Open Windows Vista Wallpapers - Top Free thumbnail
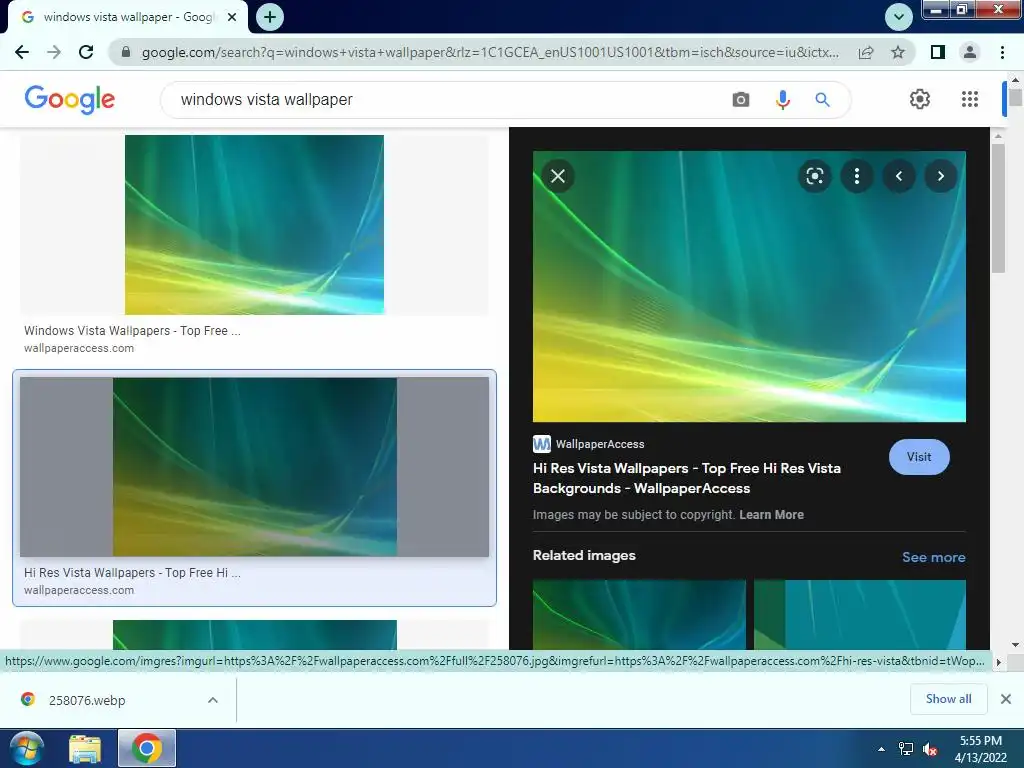This screenshot has width=1024, height=768. coord(254,225)
